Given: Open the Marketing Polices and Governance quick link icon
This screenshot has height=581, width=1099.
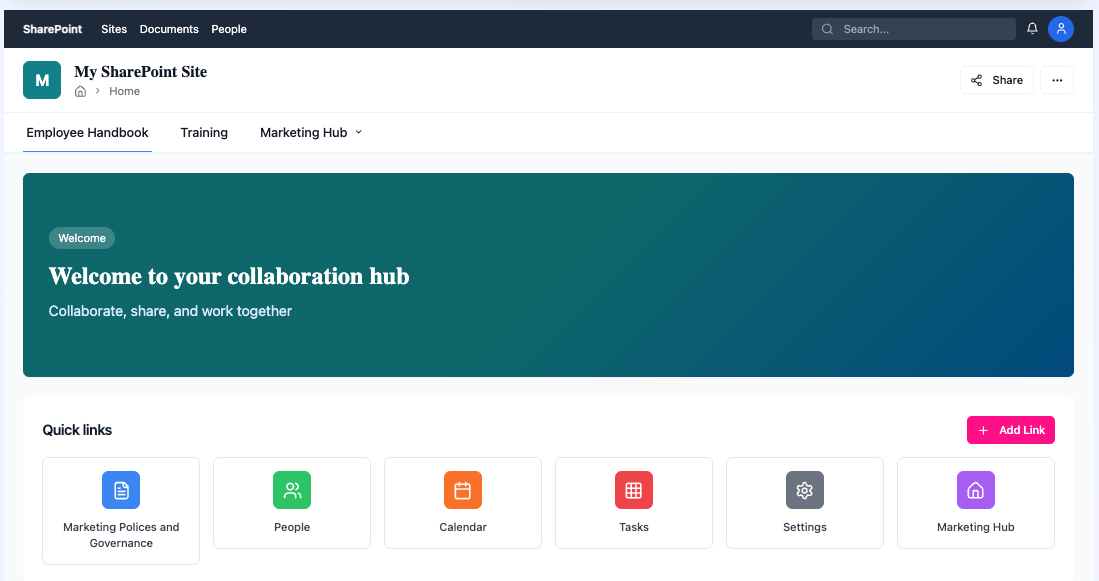Looking at the screenshot, I should click(x=121, y=490).
